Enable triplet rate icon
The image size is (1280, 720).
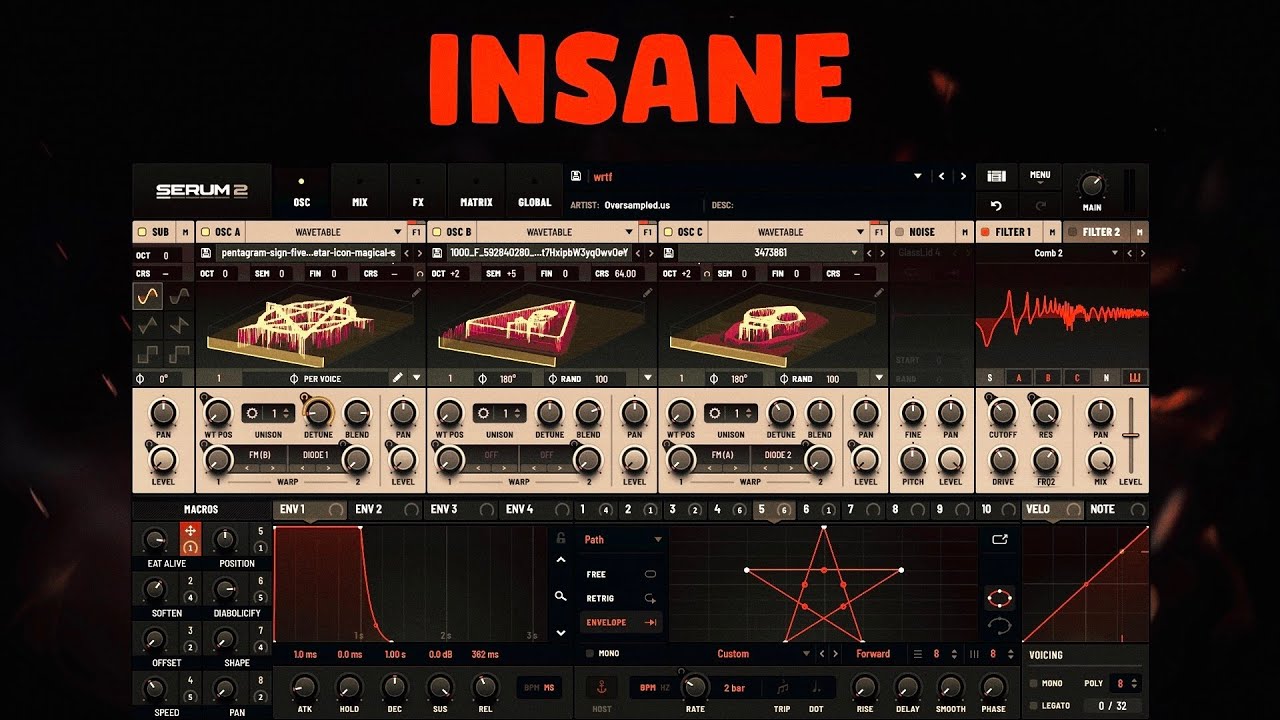782,688
